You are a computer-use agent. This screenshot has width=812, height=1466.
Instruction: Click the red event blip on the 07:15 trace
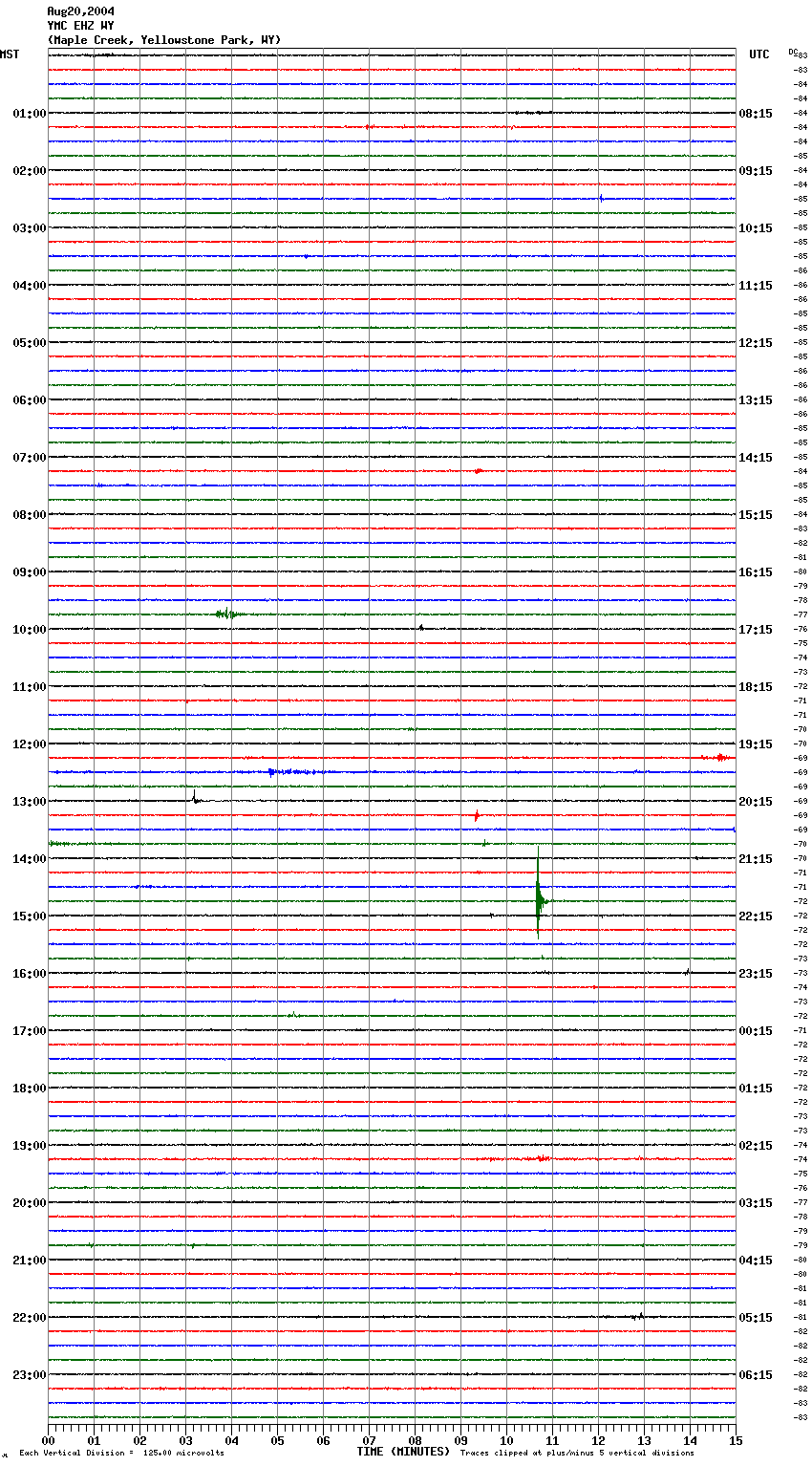(x=478, y=471)
